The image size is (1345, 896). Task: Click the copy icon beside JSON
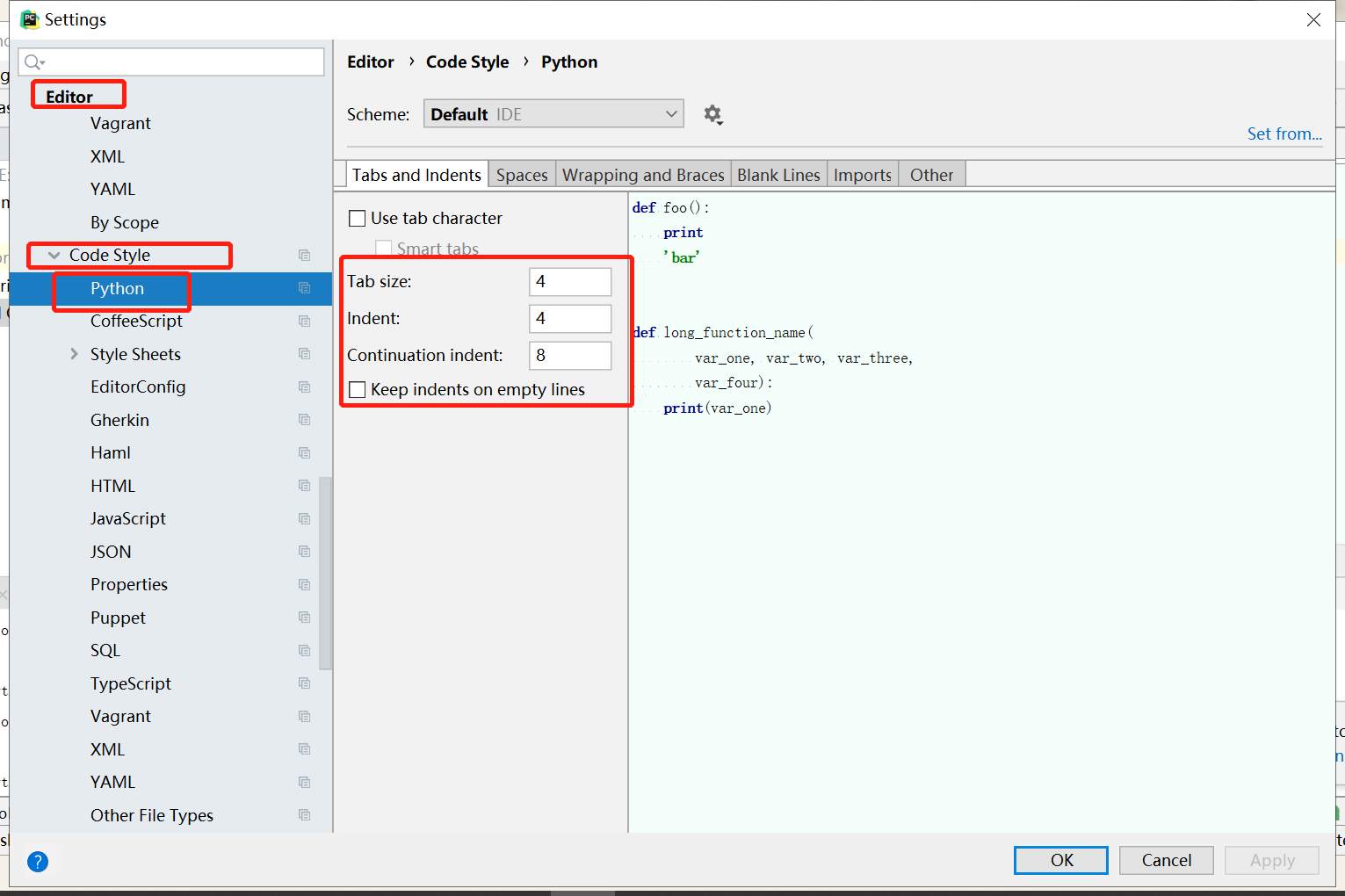305,552
